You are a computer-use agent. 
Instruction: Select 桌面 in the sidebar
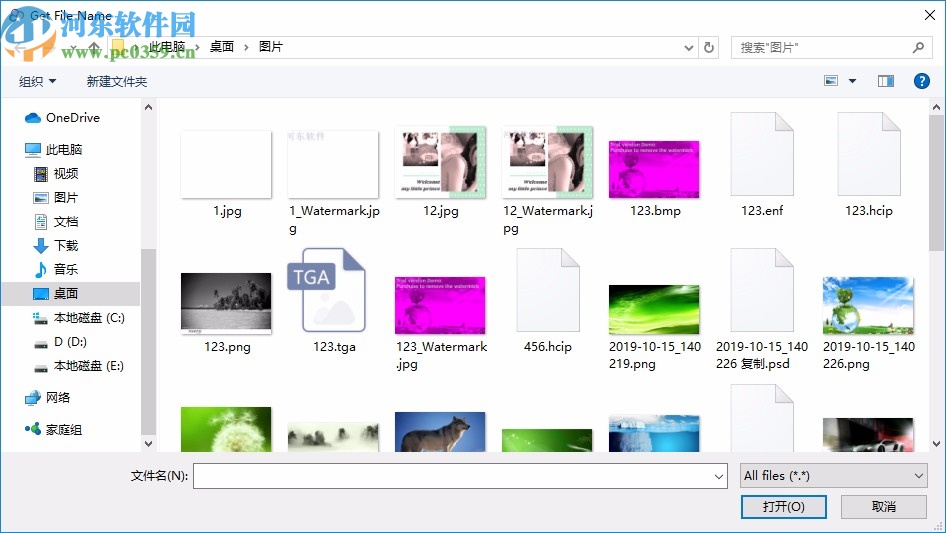(56, 293)
